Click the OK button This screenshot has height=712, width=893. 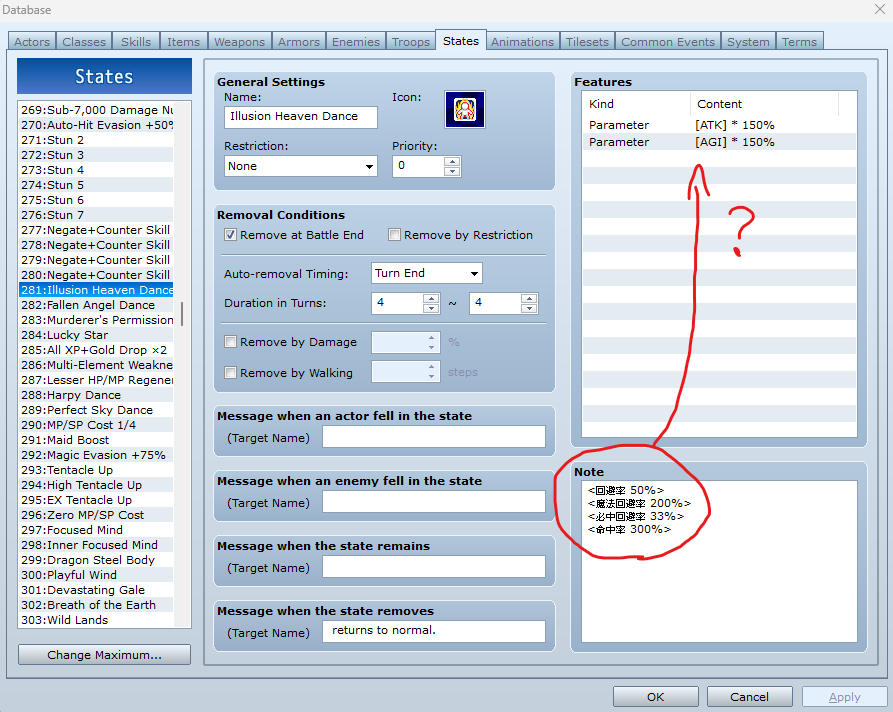[656, 697]
